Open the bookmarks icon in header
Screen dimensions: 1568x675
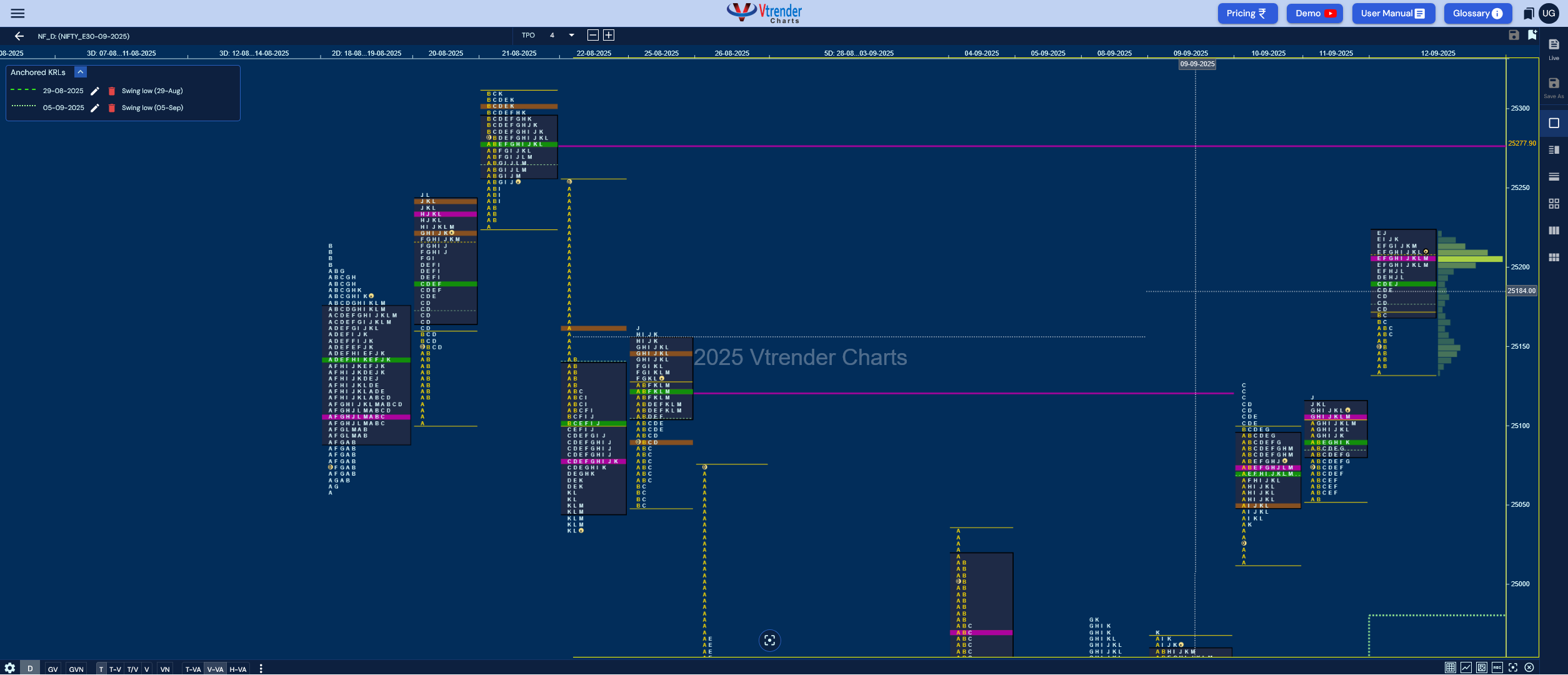1529,13
